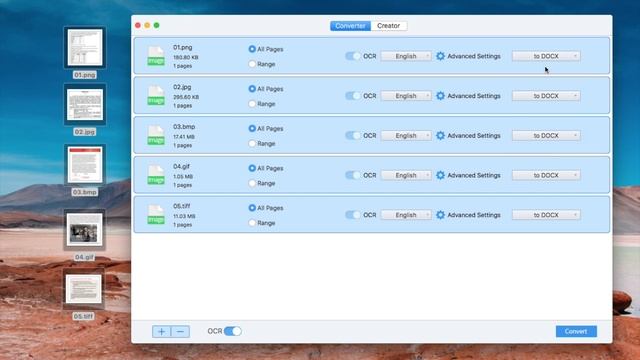Open English language dropdown for 04.gif
640x360 pixels.
coord(406,175)
